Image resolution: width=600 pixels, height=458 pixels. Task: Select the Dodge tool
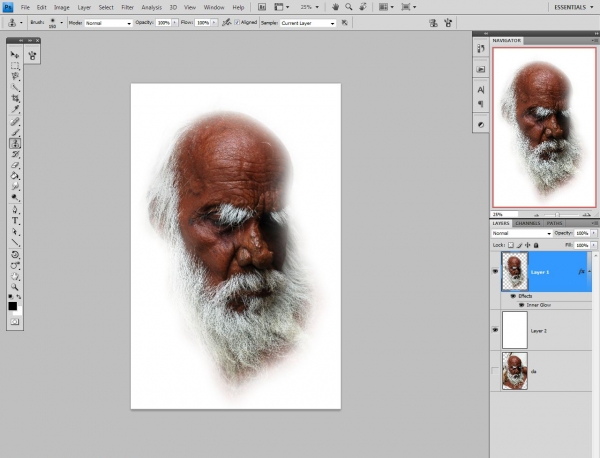(15, 197)
